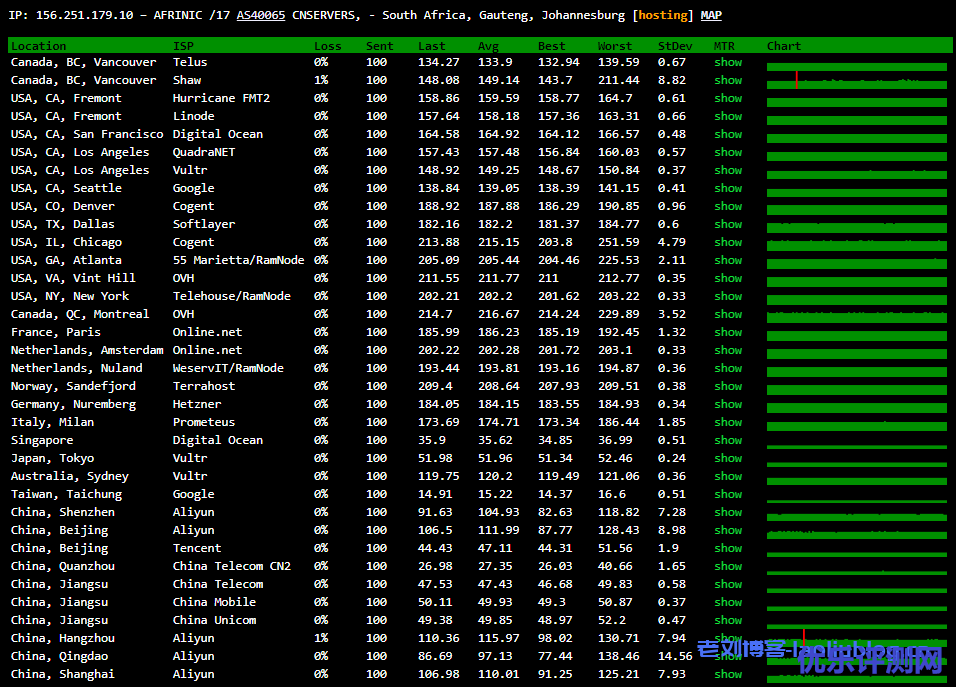Select the Worst column header
Image resolution: width=956 pixels, height=687 pixels.
click(x=614, y=46)
